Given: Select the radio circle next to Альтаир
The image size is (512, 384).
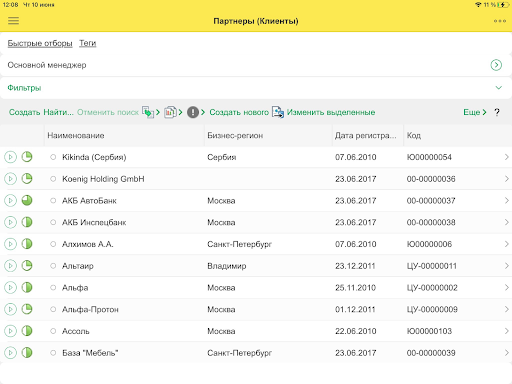Looking at the screenshot, I should click(x=53, y=266).
